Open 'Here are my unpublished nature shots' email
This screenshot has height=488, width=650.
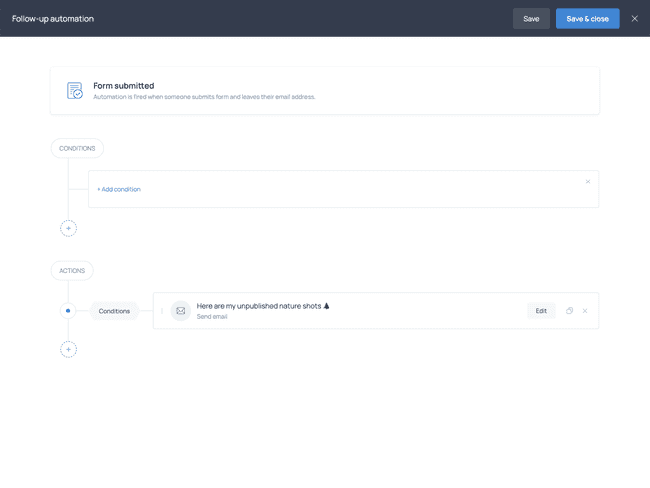click(263, 306)
